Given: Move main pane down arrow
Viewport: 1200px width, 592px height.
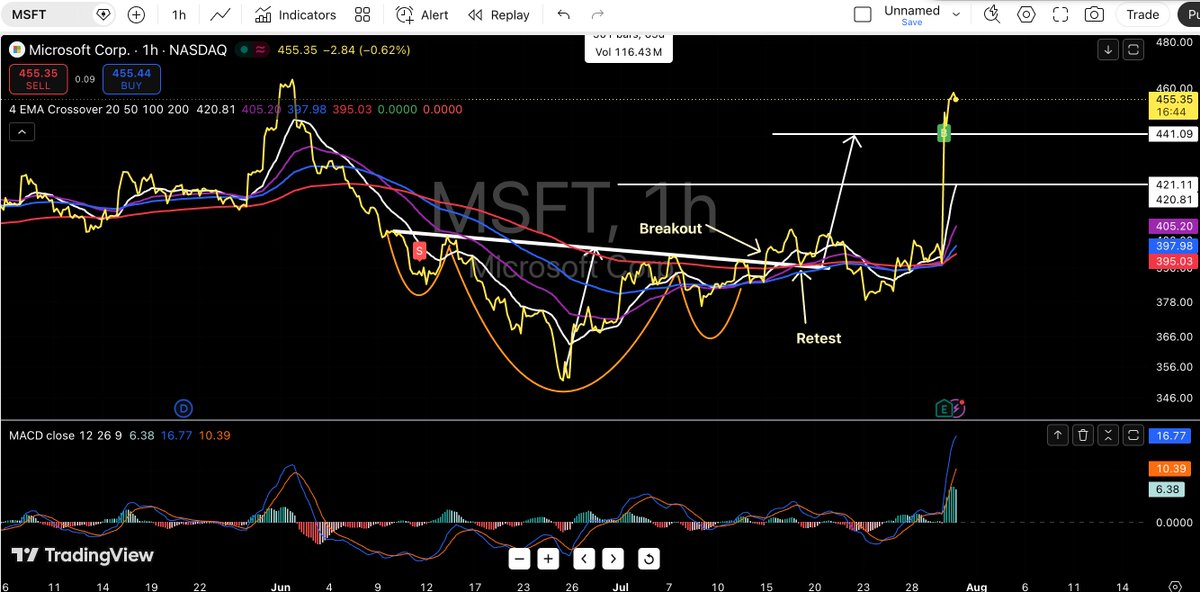Looking at the screenshot, I should pyautogui.click(x=1108, y=49).
